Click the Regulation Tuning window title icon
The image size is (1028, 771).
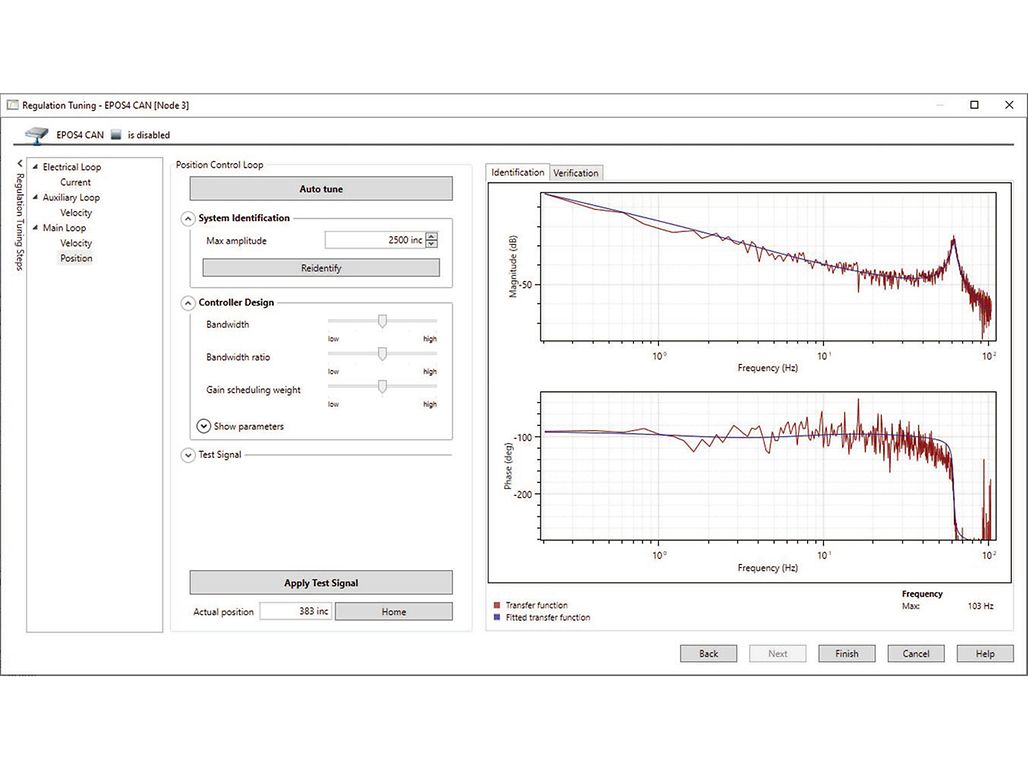(13, 105)
